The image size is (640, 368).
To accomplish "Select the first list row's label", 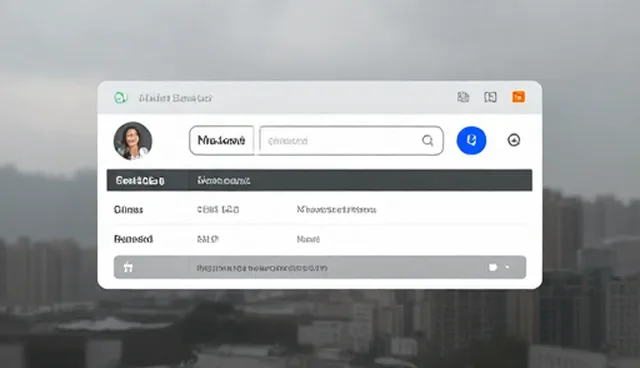I will pos(129,210).
